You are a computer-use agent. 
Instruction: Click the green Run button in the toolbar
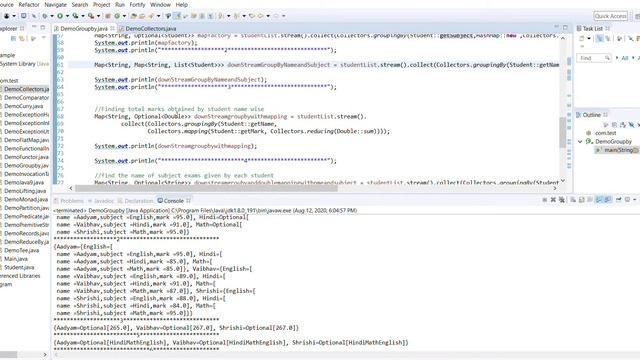(60, 16)
